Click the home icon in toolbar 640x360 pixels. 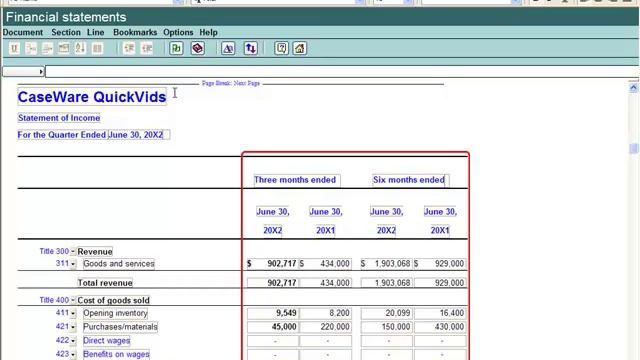tap(300, 49)
